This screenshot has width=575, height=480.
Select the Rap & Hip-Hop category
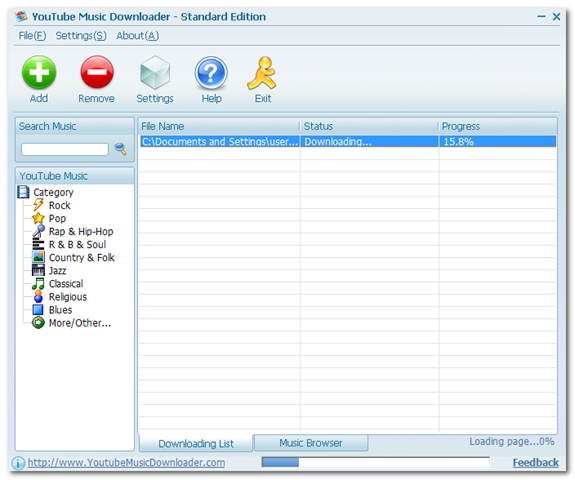point(81,232)
